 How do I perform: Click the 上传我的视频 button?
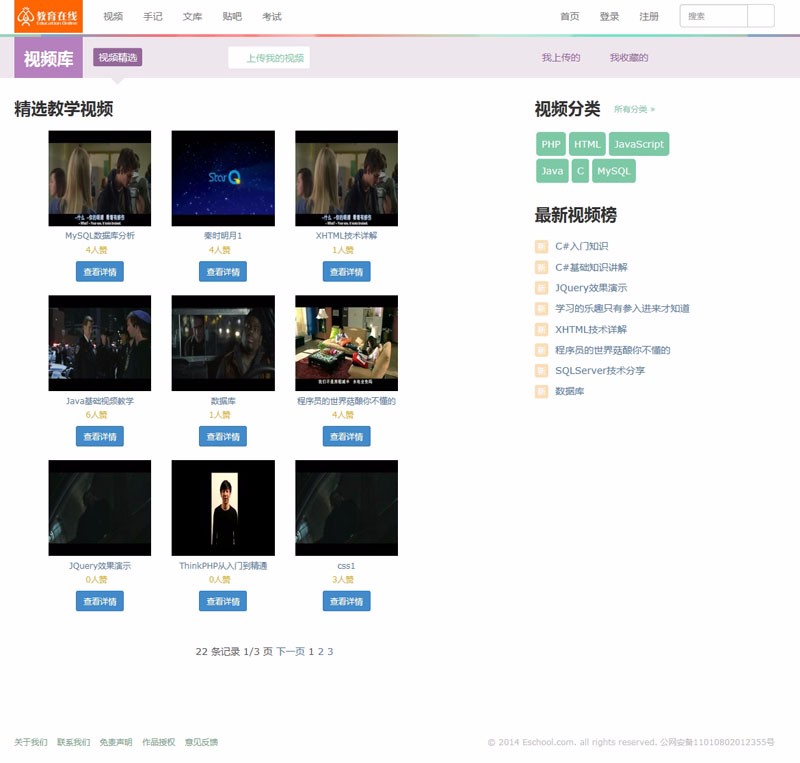pos(269,58)
